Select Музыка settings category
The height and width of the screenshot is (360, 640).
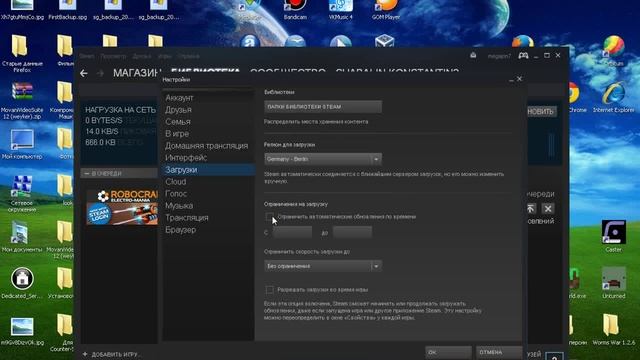(209, 206)
